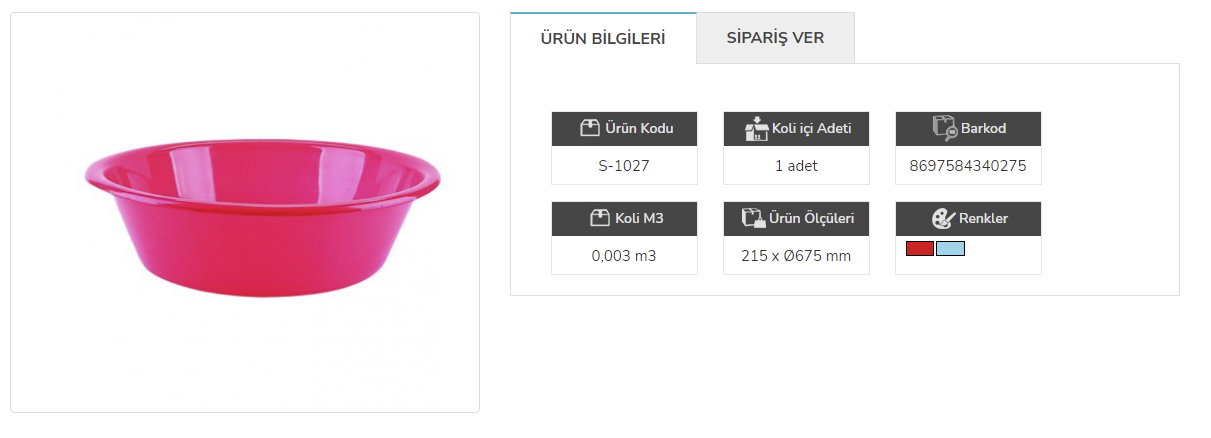Image resolution: width=1211 pixels, height=438 pixels.
Task: Select the red color swatch
Action: [919, 248]
